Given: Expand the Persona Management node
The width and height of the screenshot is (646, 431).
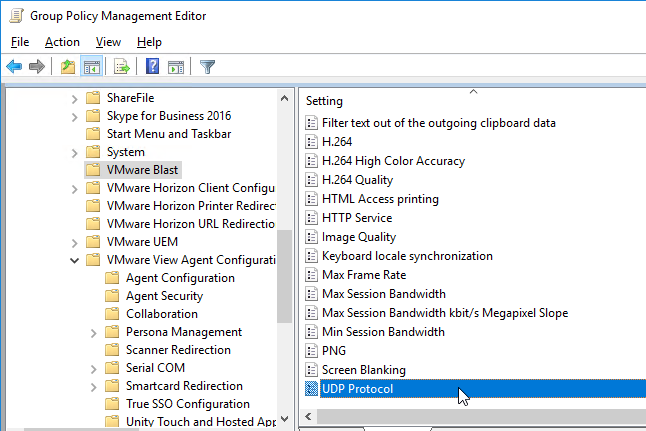Looking at the screenshot, I should click(94, 333).
